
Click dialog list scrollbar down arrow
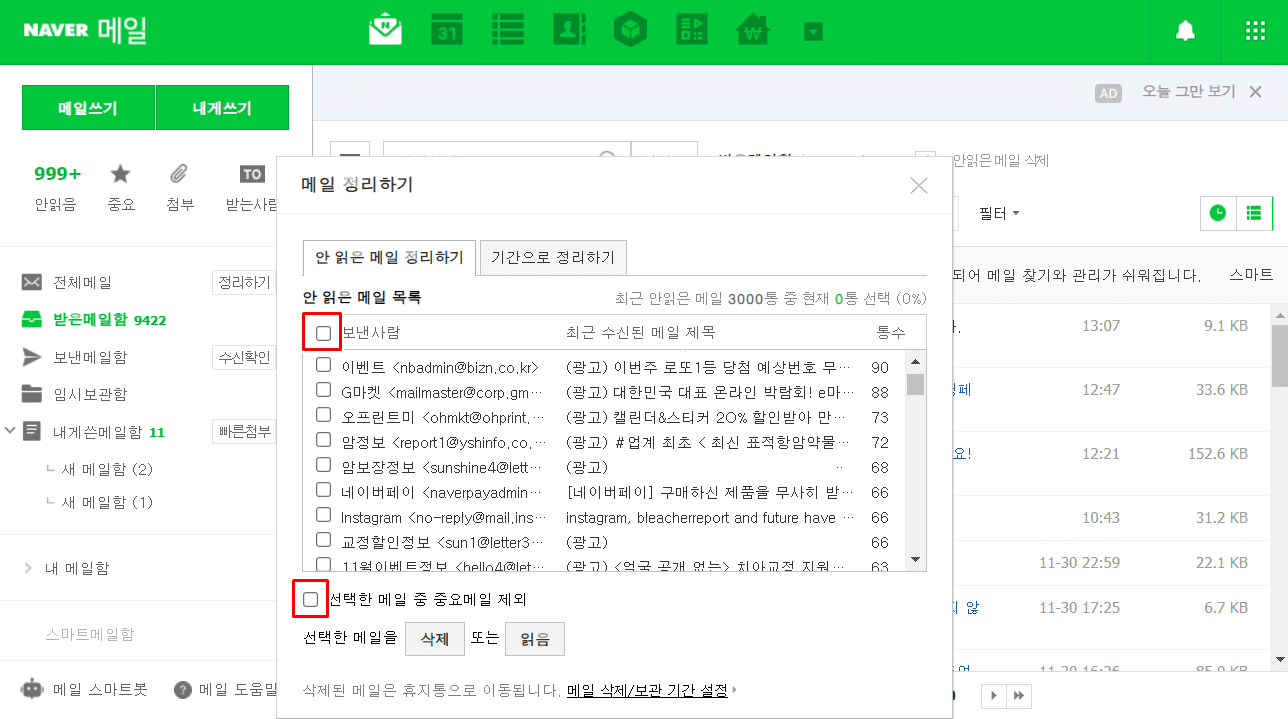coord(915,559)
